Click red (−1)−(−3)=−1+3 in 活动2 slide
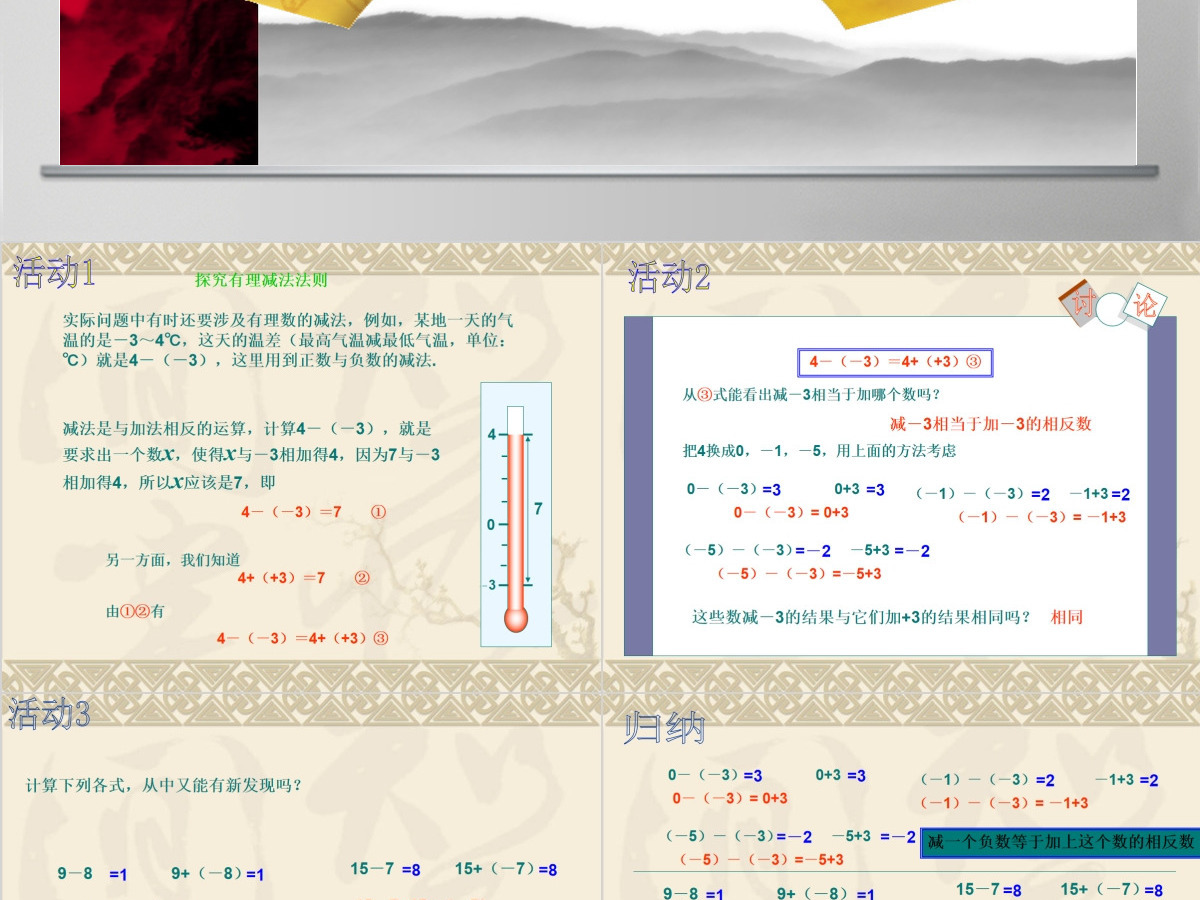 coord(1042,517)
